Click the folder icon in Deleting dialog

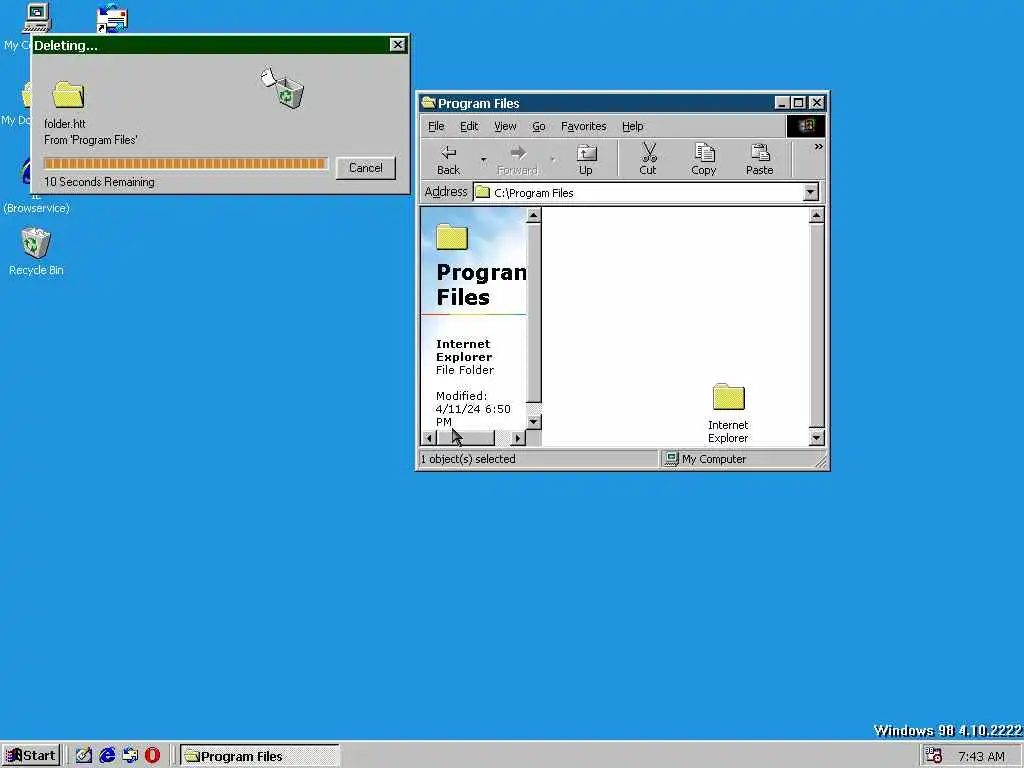[69, 95]
